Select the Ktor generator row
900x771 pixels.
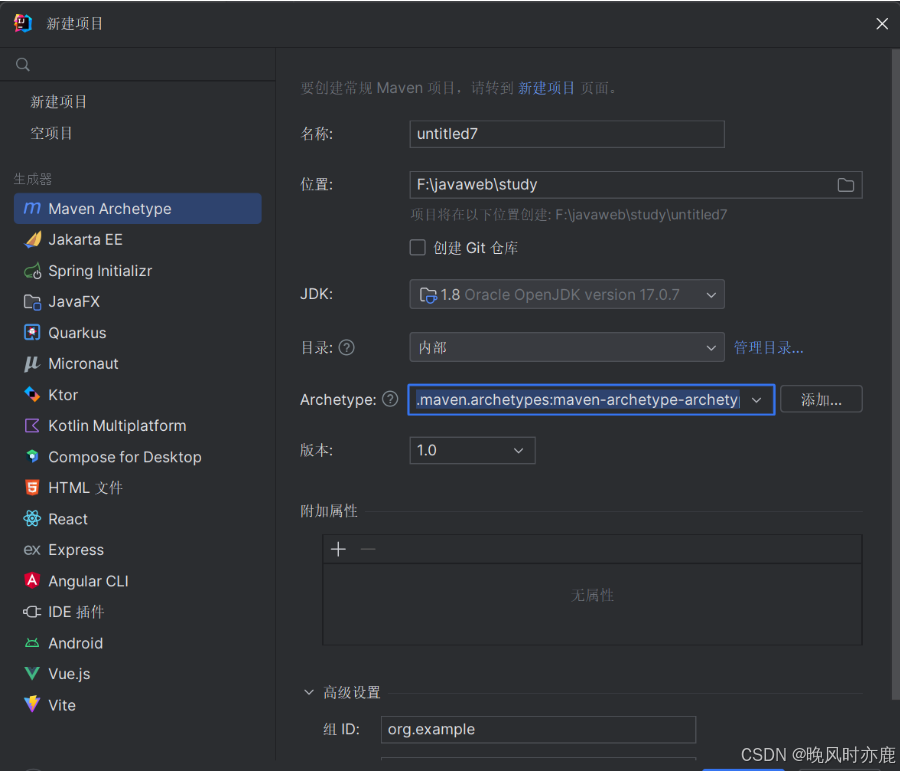(138, 394)
